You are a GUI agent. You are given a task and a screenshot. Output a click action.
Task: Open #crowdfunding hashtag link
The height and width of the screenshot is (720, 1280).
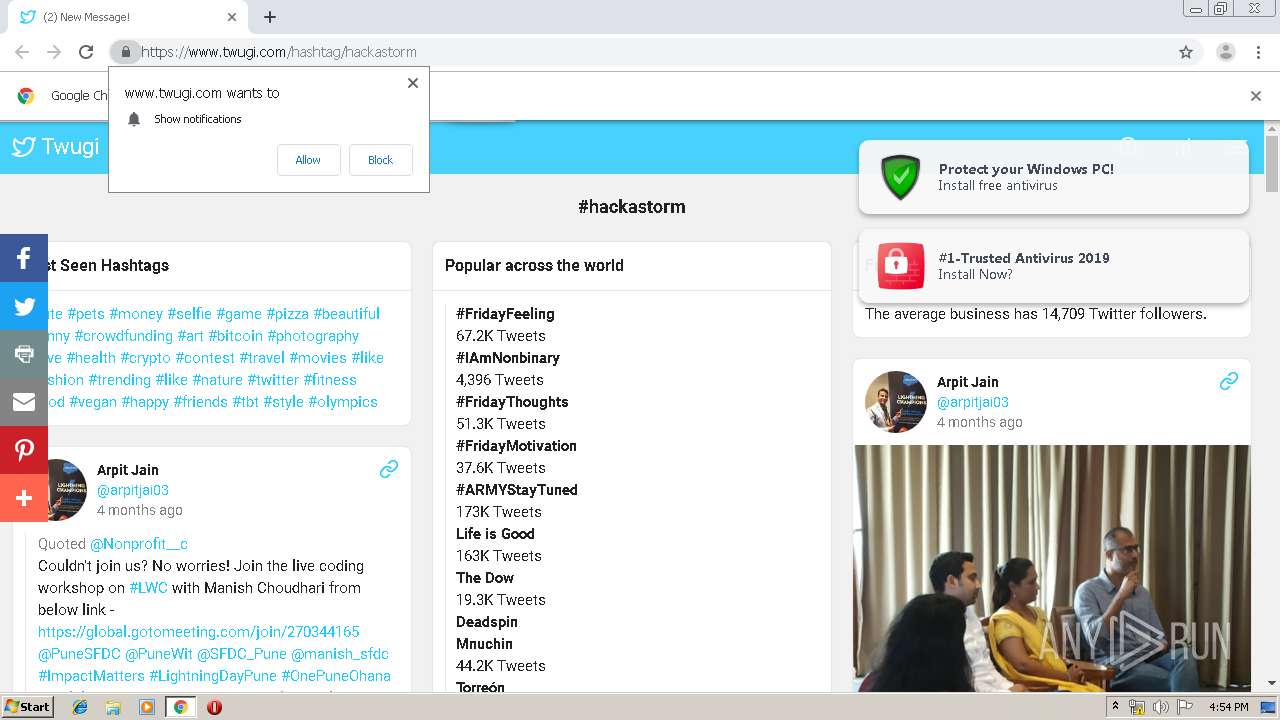tap(123, 336)
